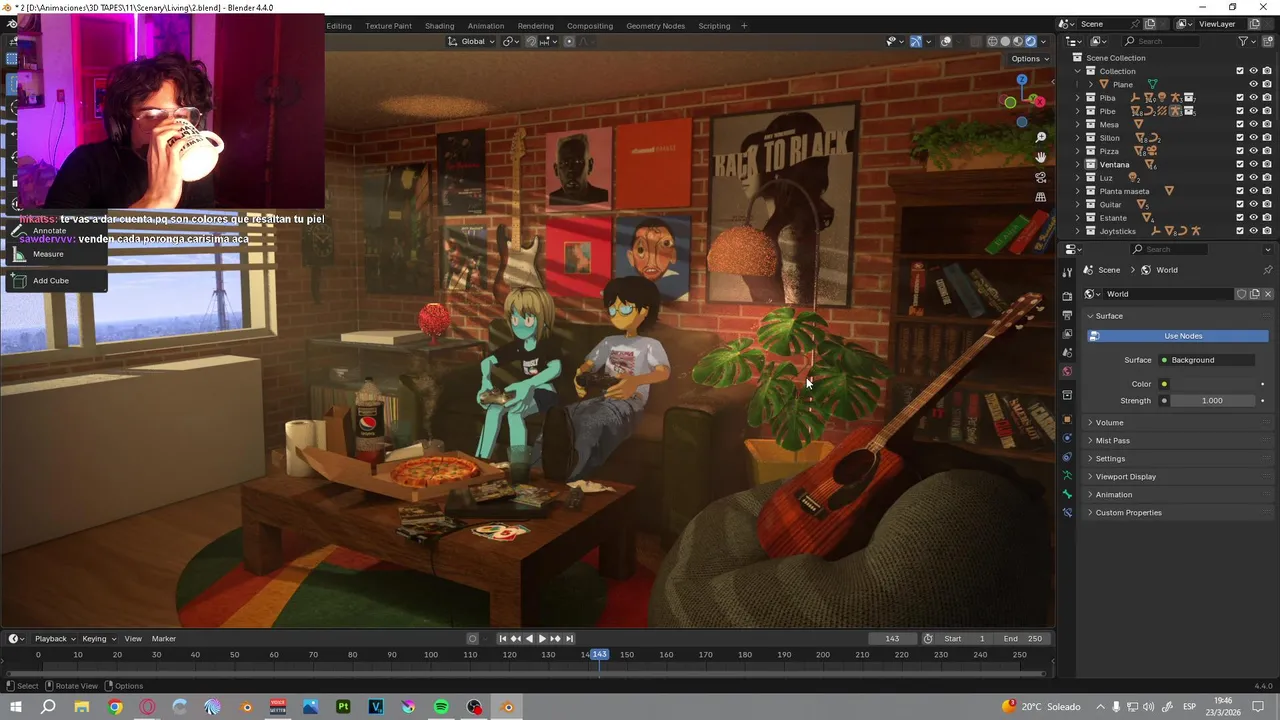Disable Pizza collection in renders
1280x720 pixels.
(1267, 151)
